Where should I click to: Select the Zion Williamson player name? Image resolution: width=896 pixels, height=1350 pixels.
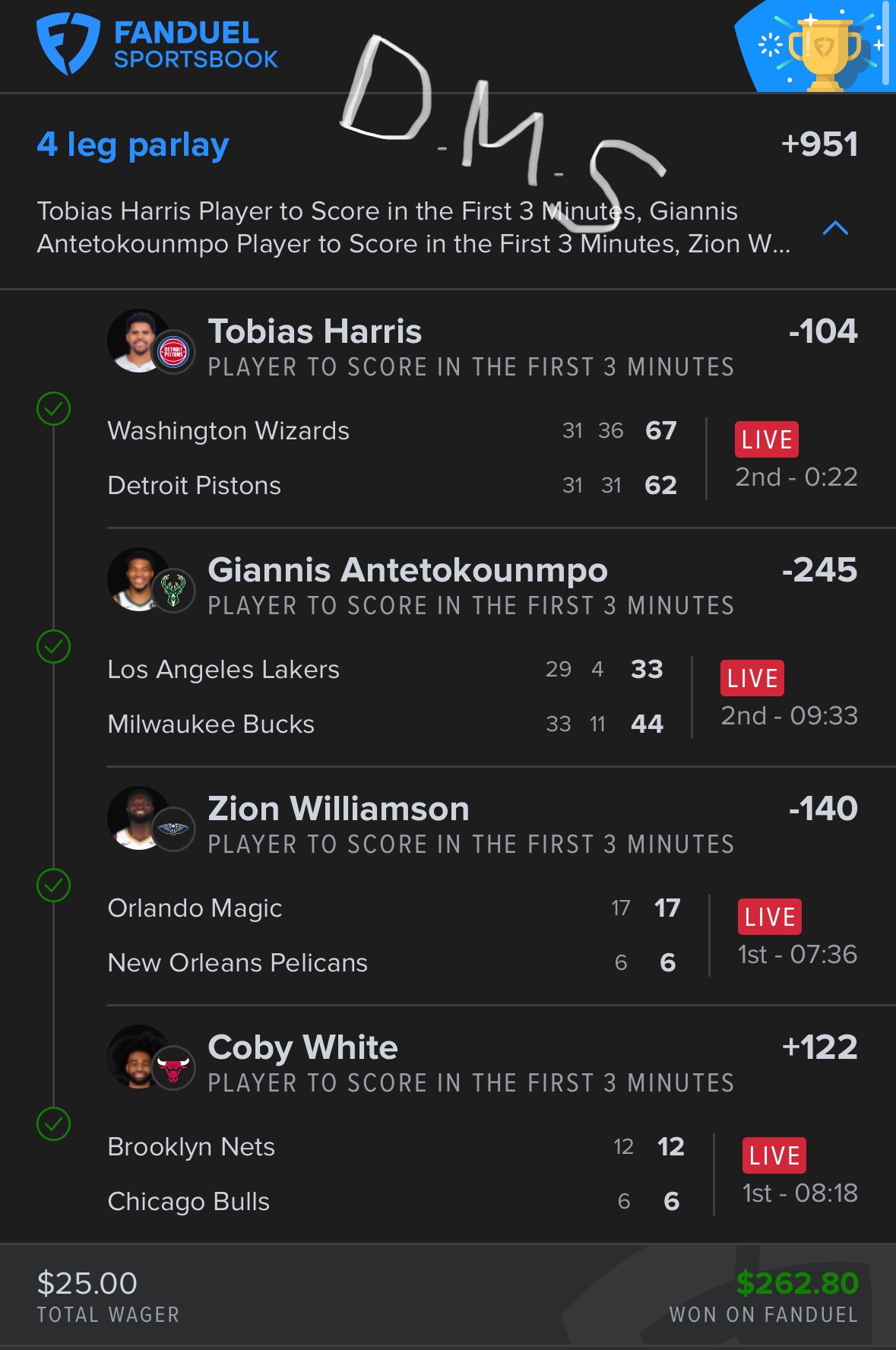338,809
